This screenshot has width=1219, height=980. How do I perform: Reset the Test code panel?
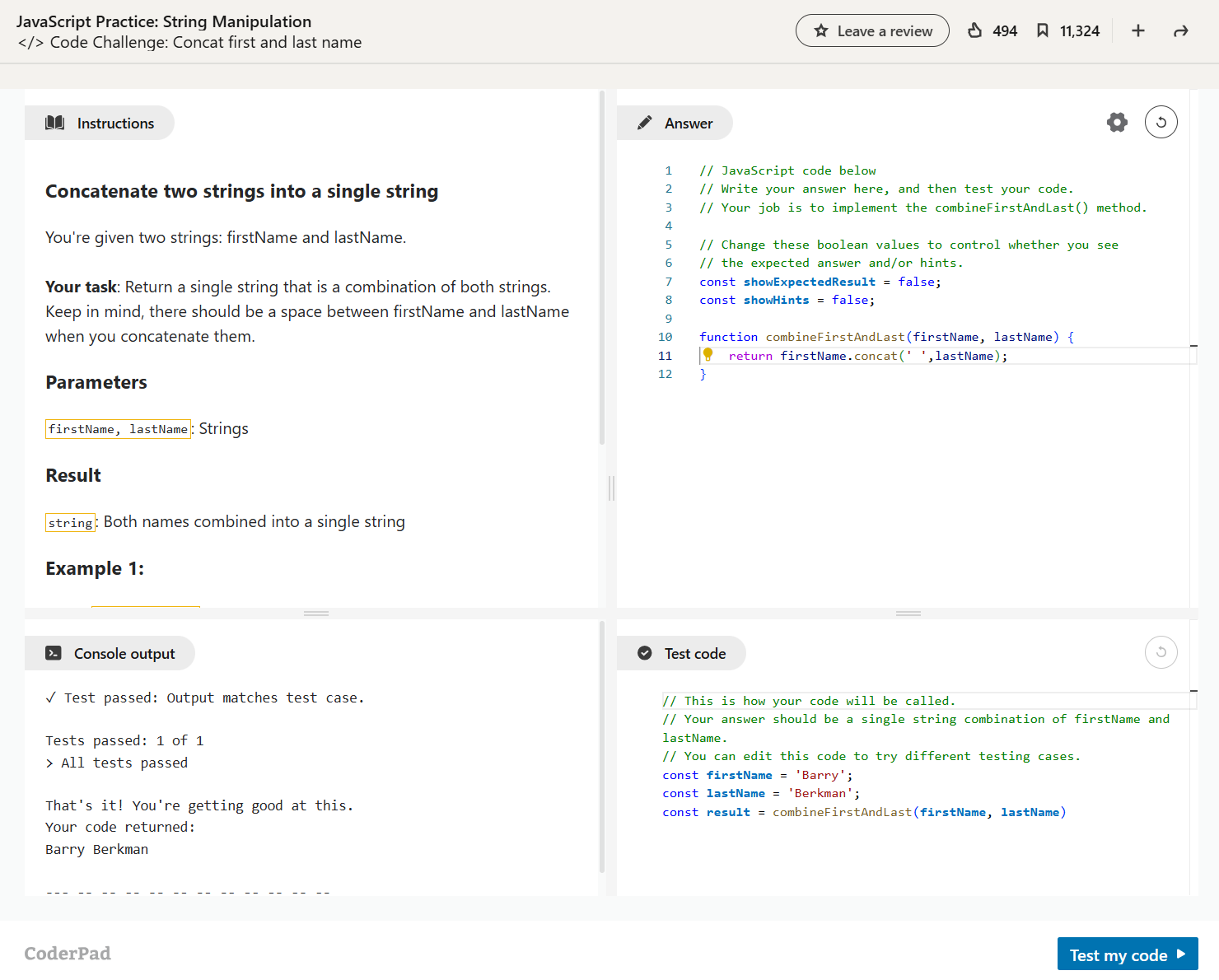(1161, 653)
